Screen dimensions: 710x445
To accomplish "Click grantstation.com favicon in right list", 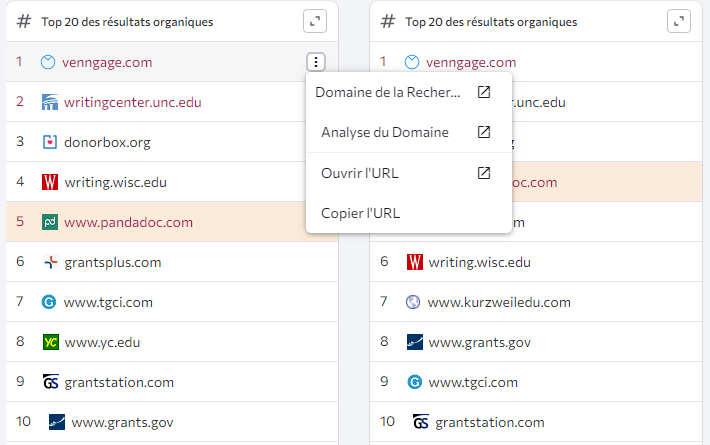I will tap(421, 422).
